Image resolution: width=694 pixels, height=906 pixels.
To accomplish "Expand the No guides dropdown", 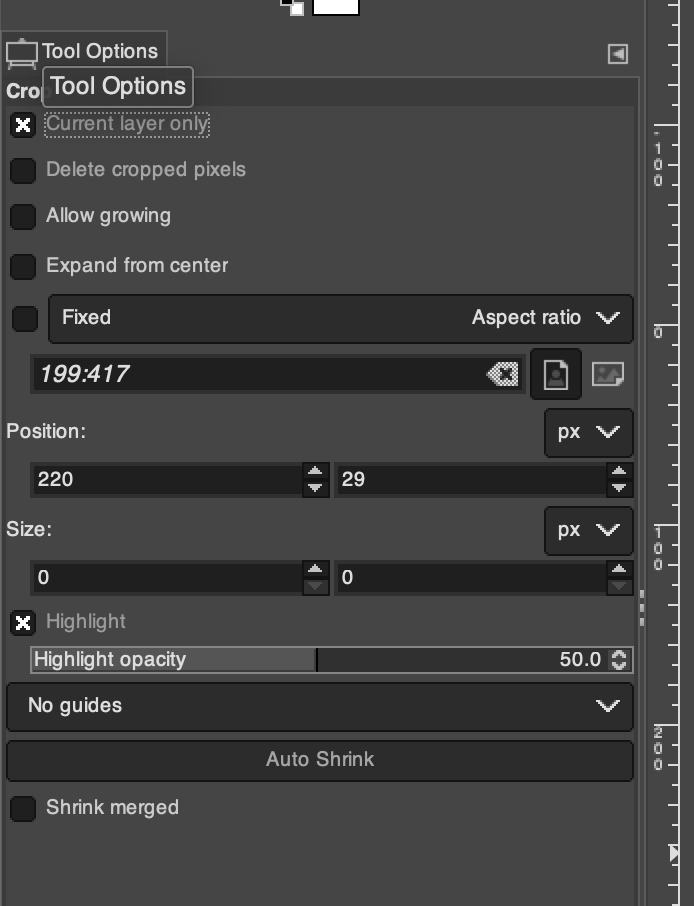I will 320,706.
